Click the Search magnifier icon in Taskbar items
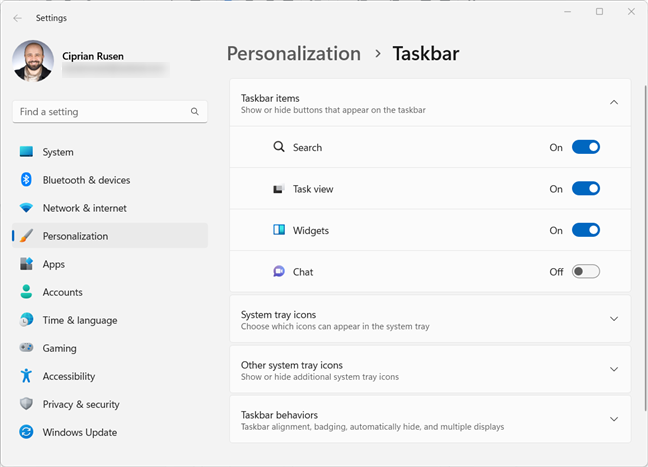 click(279, 147)
